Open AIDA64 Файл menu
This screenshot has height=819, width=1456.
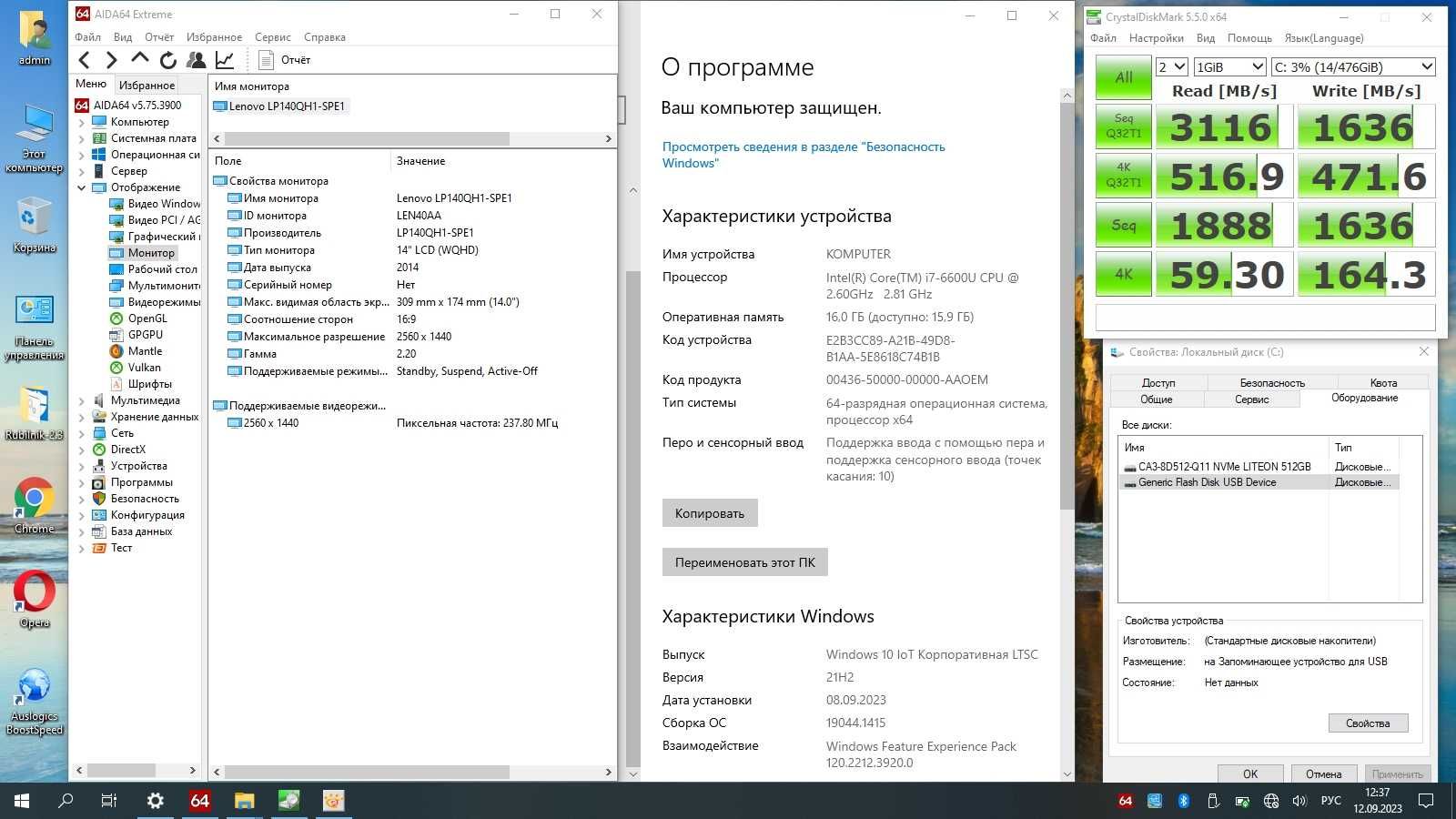tap(88, 37)
